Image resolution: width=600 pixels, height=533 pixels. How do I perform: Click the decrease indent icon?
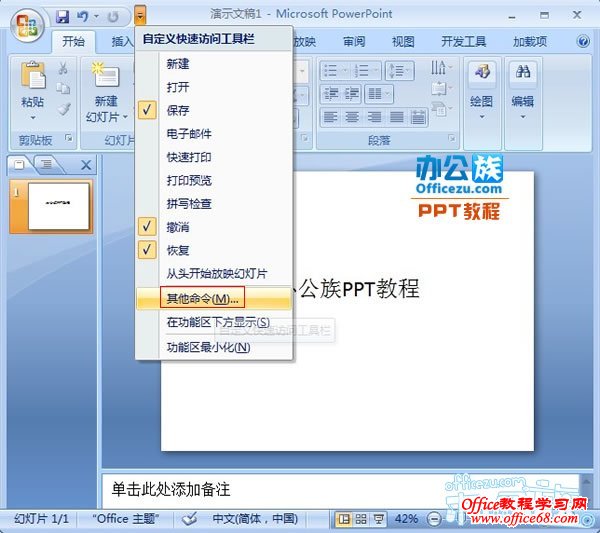click(x=330, y=94)
